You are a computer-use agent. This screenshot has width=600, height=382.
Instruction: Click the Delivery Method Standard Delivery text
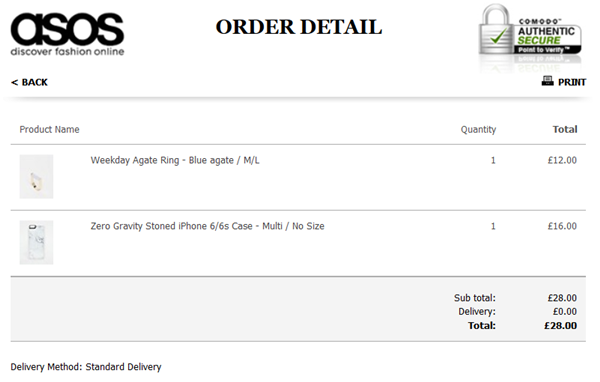click(x=86, y=367)
